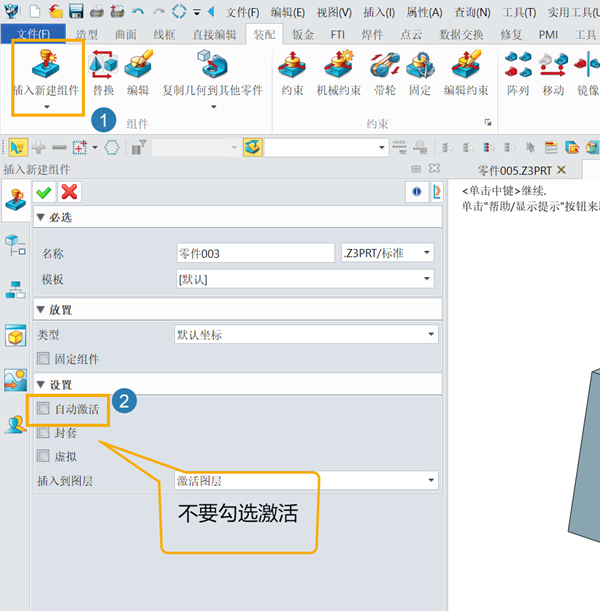The image size is (600, 611).
Task: Open the hierarchy structure sidebar icon
Action: (16, 290)
